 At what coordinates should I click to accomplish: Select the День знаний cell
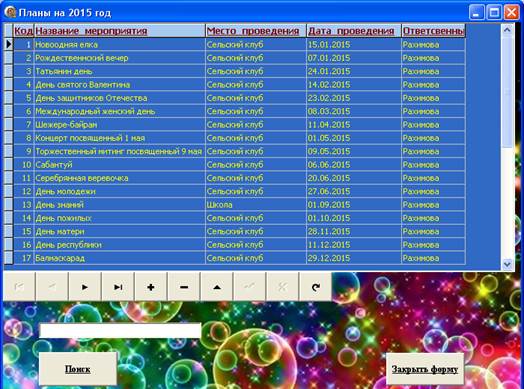pyautogui.click(x=120, y=205)
